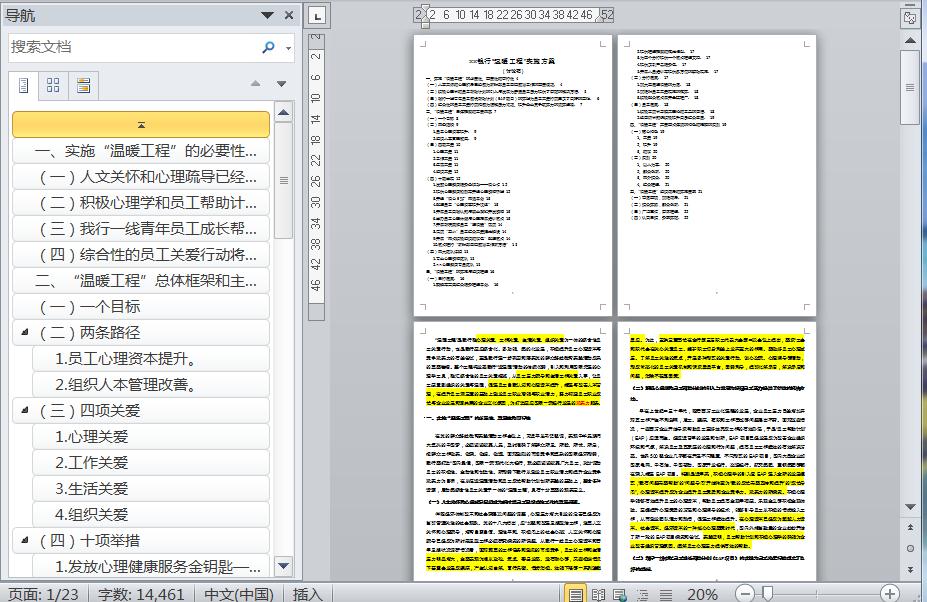The height and width of the screenshot is (602, 927).
Task: Click the tab stop selector L button
Action: (317, 16)
